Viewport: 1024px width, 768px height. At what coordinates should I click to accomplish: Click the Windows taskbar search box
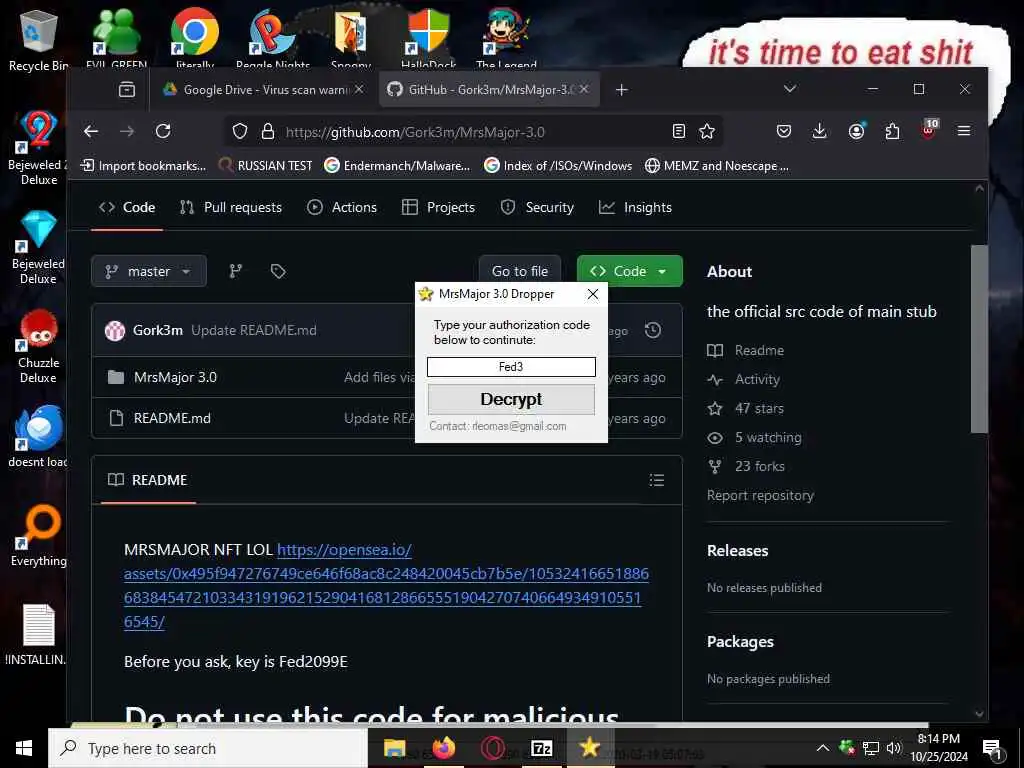coord(208,748)
